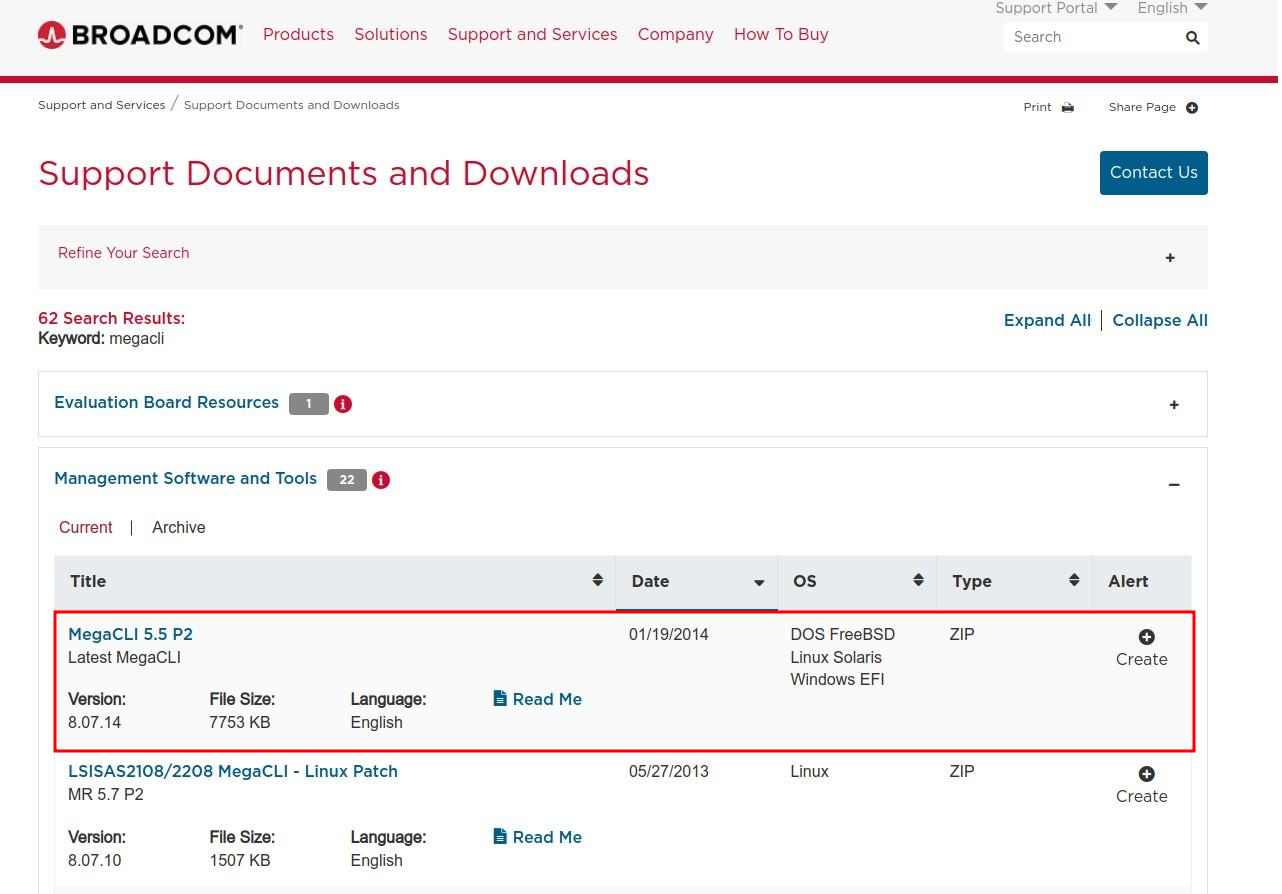Expand Evaluation Board Resources section
Viewport: 1282px width, 894px height.
[x=1174, y=405]
